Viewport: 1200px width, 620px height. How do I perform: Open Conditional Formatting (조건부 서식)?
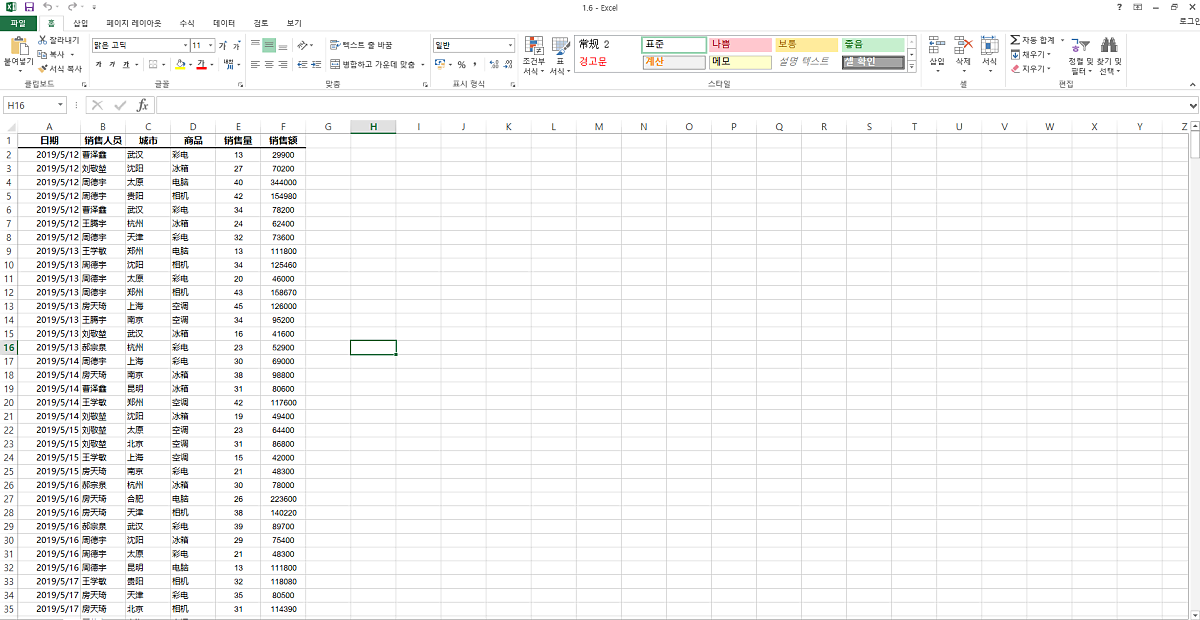point(534,56)
